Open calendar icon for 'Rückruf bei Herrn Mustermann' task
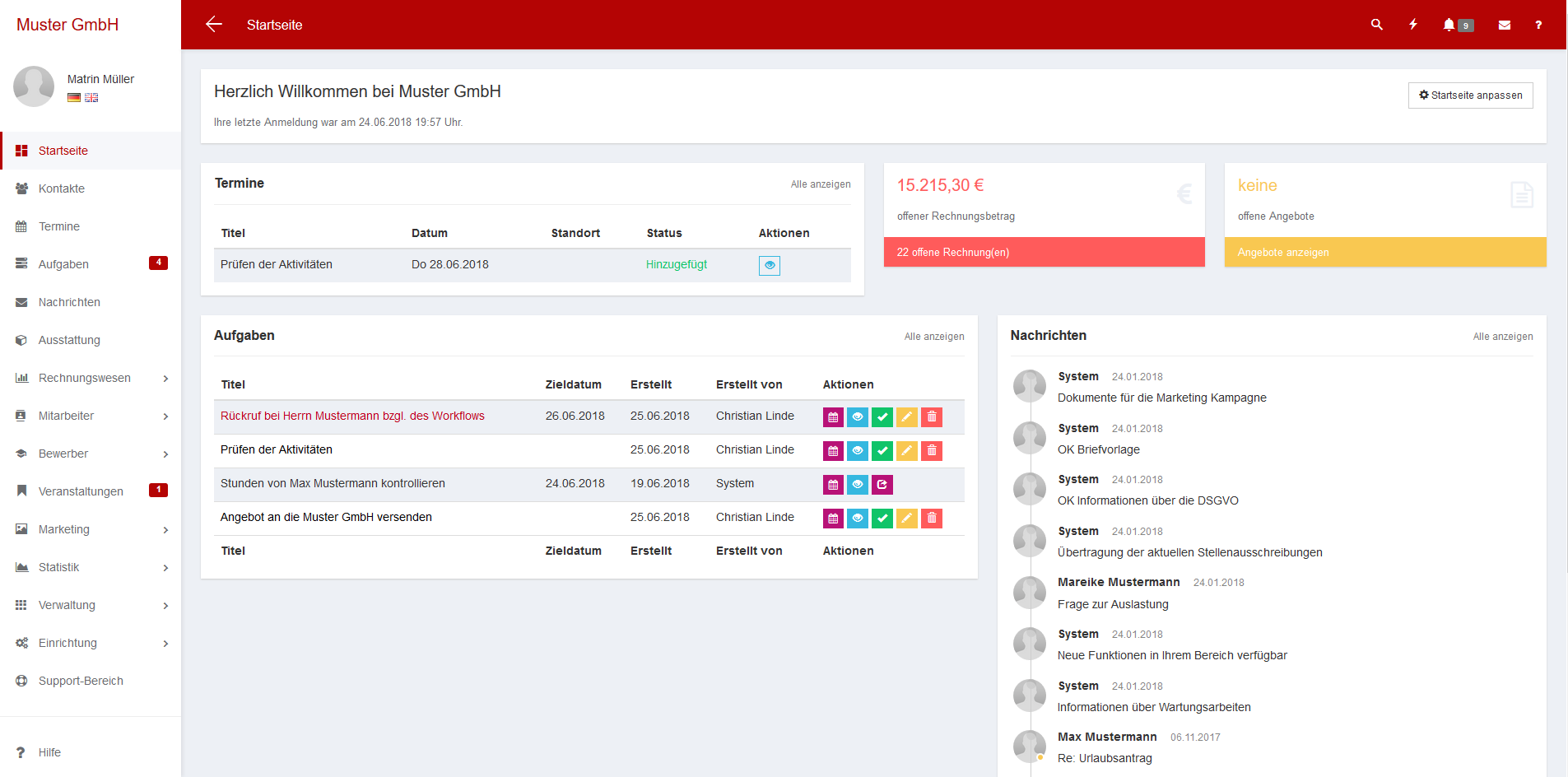Image resolution: width=1568 pixels, height=777 pixels. [x=833, y=416]
